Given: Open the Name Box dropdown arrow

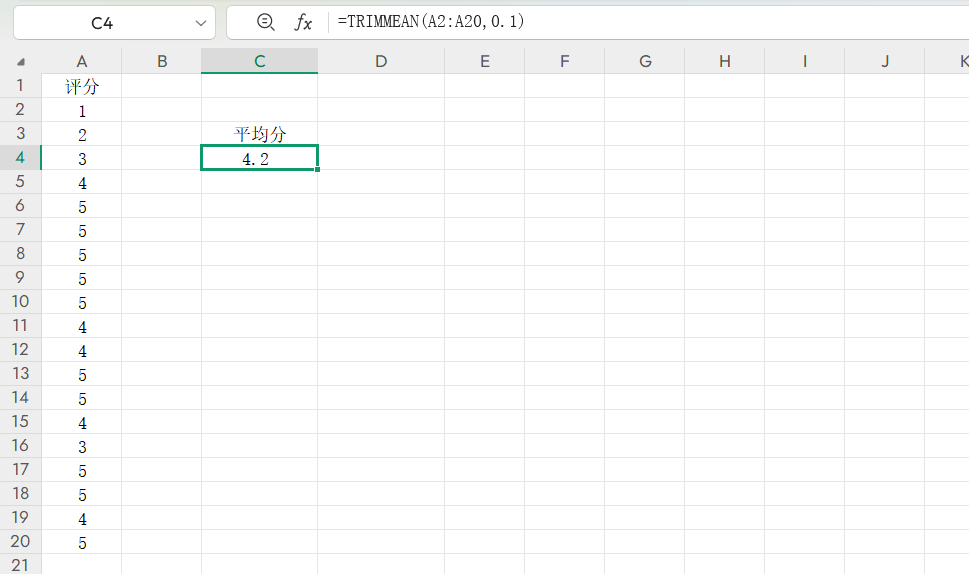Looking at the screenshot, I should pos(199,23).
